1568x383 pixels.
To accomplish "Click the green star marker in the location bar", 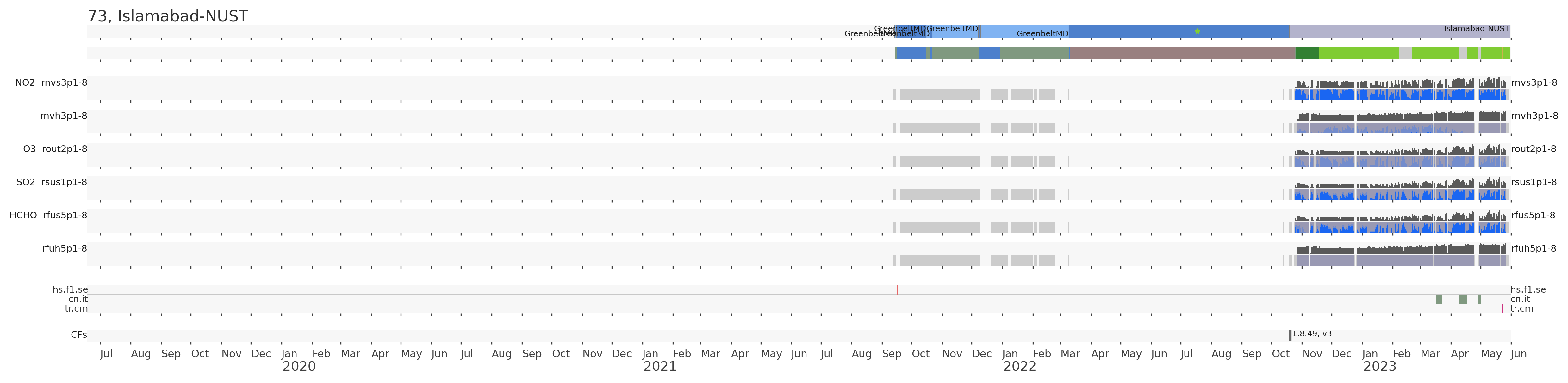I will [x=1197, y=31].
